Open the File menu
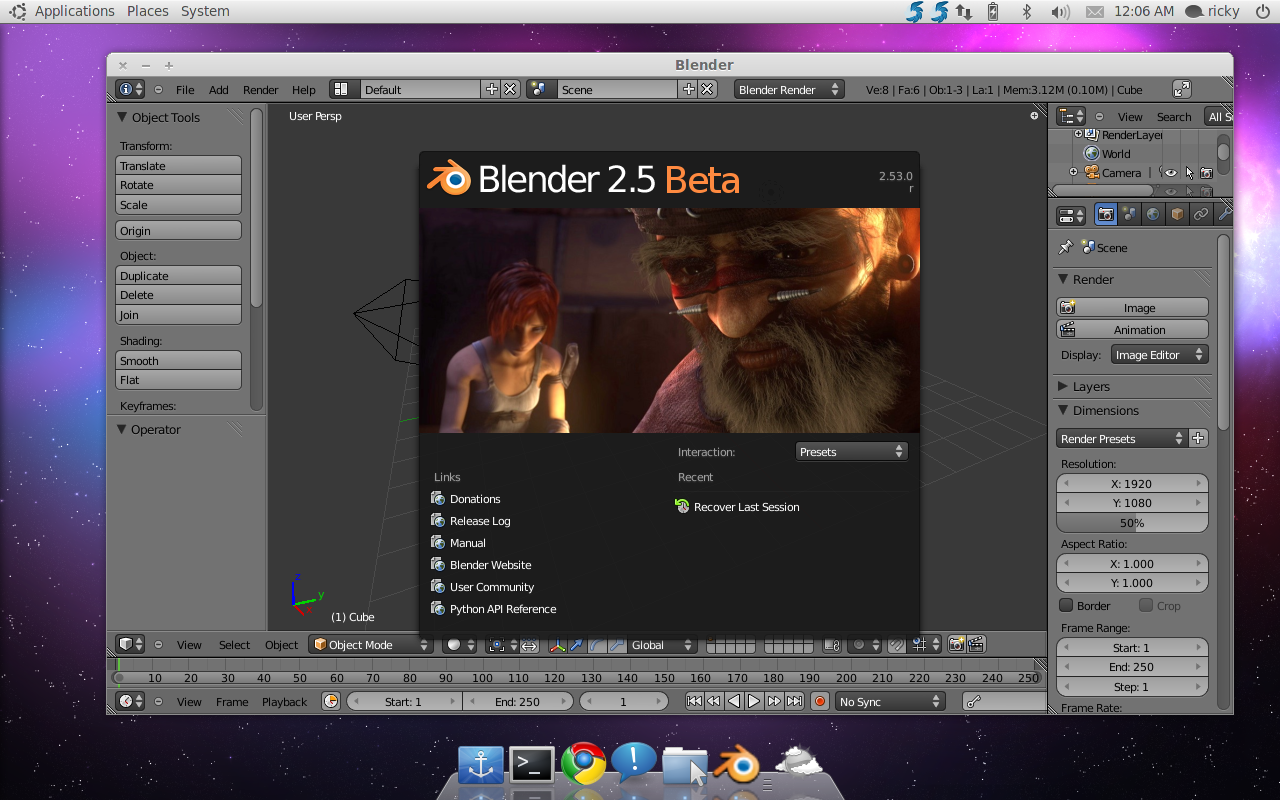1280x800 pixels. point(185,89)
